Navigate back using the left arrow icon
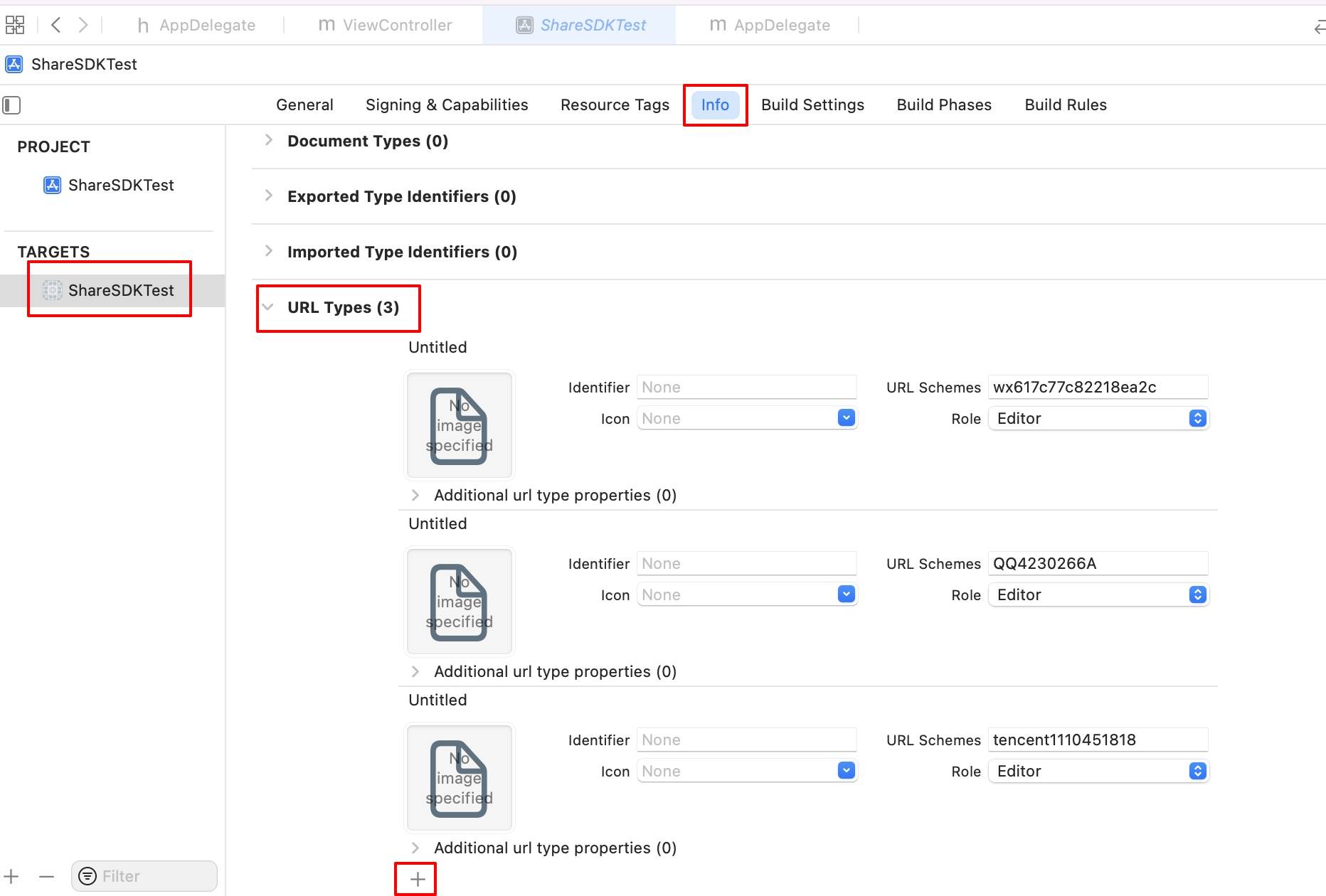 [56, 24]
